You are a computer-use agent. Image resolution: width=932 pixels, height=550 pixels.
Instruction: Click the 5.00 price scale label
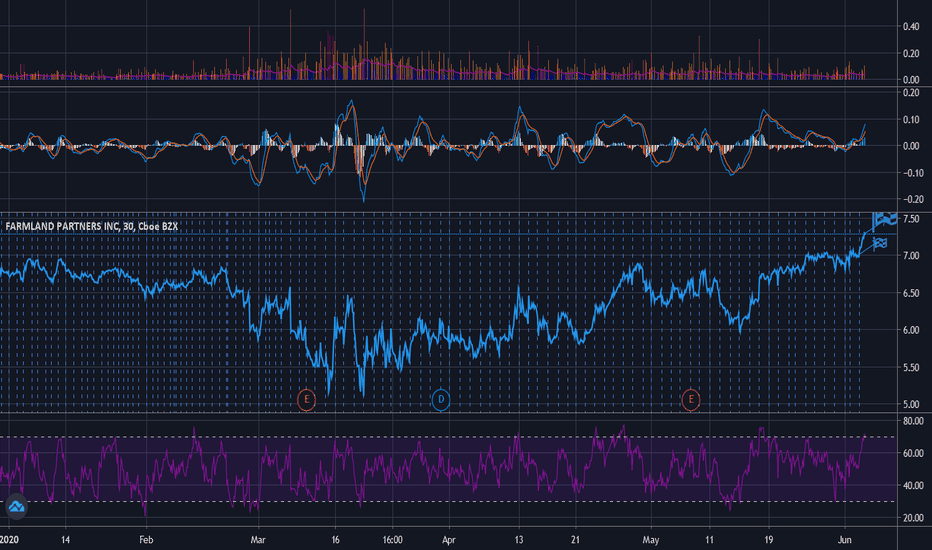(911, 404)
